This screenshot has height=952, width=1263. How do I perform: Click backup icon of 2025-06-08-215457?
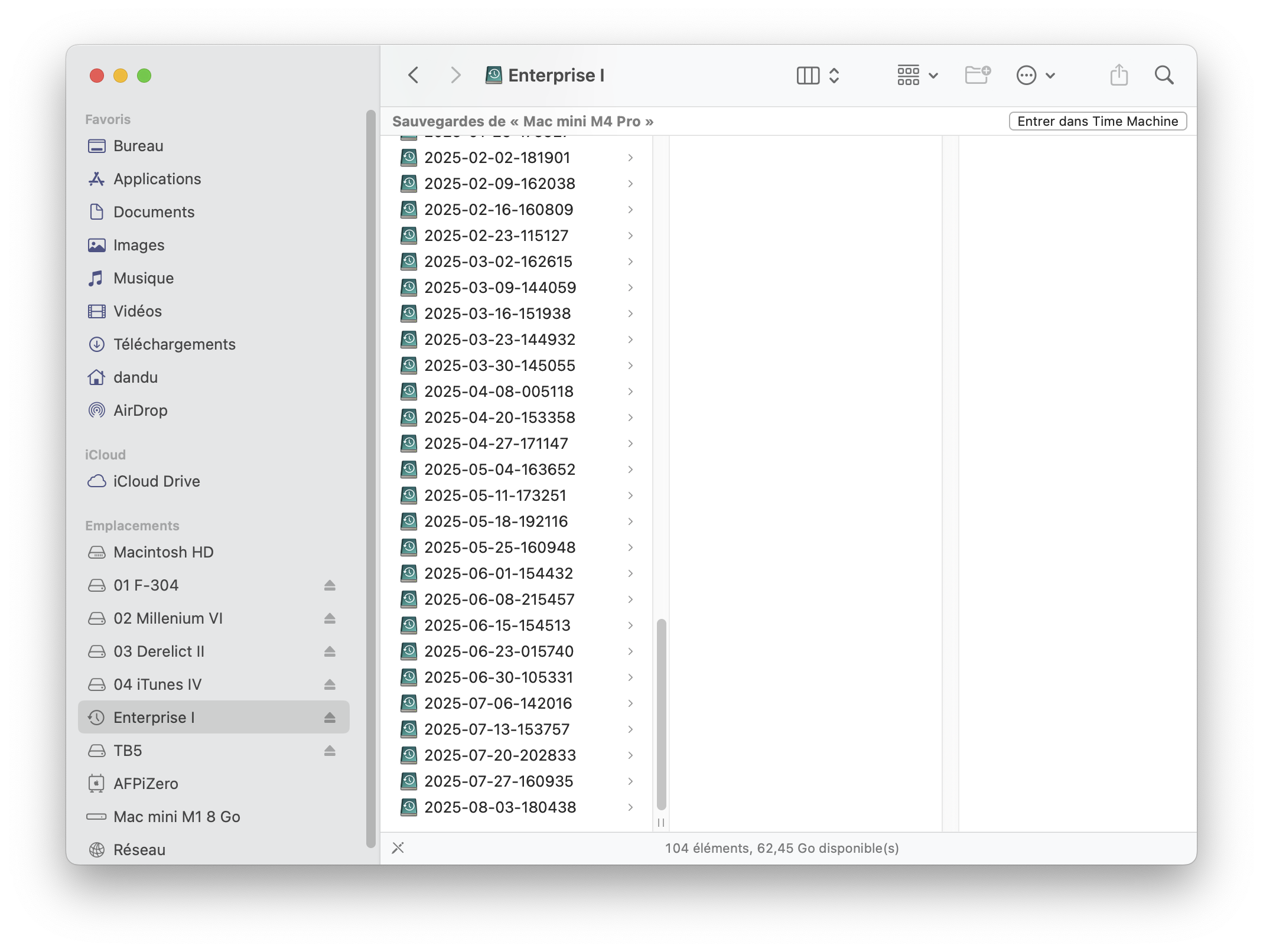409,599
